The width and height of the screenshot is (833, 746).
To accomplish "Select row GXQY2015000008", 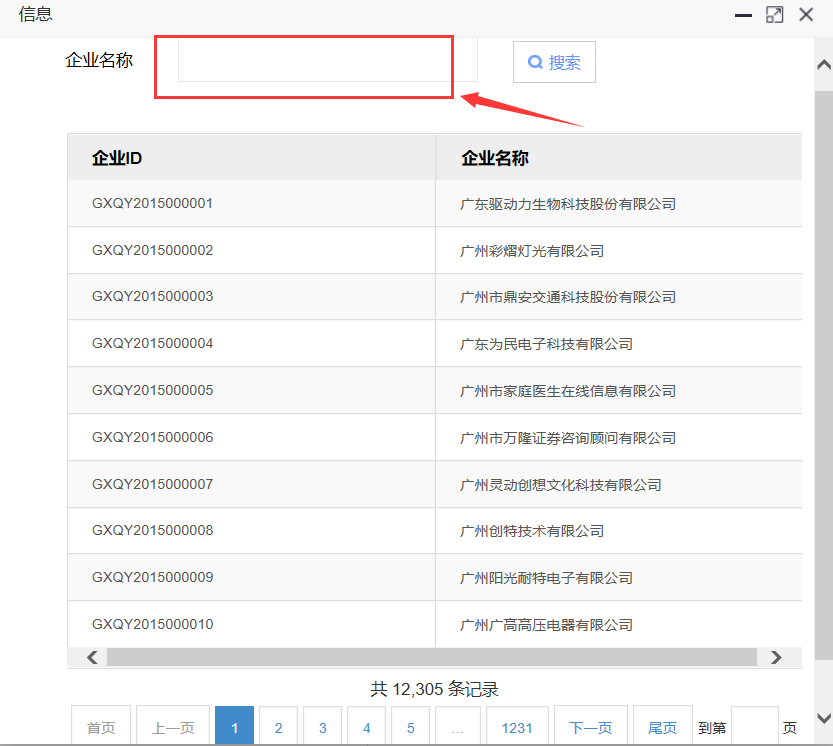I will point(435,530).
